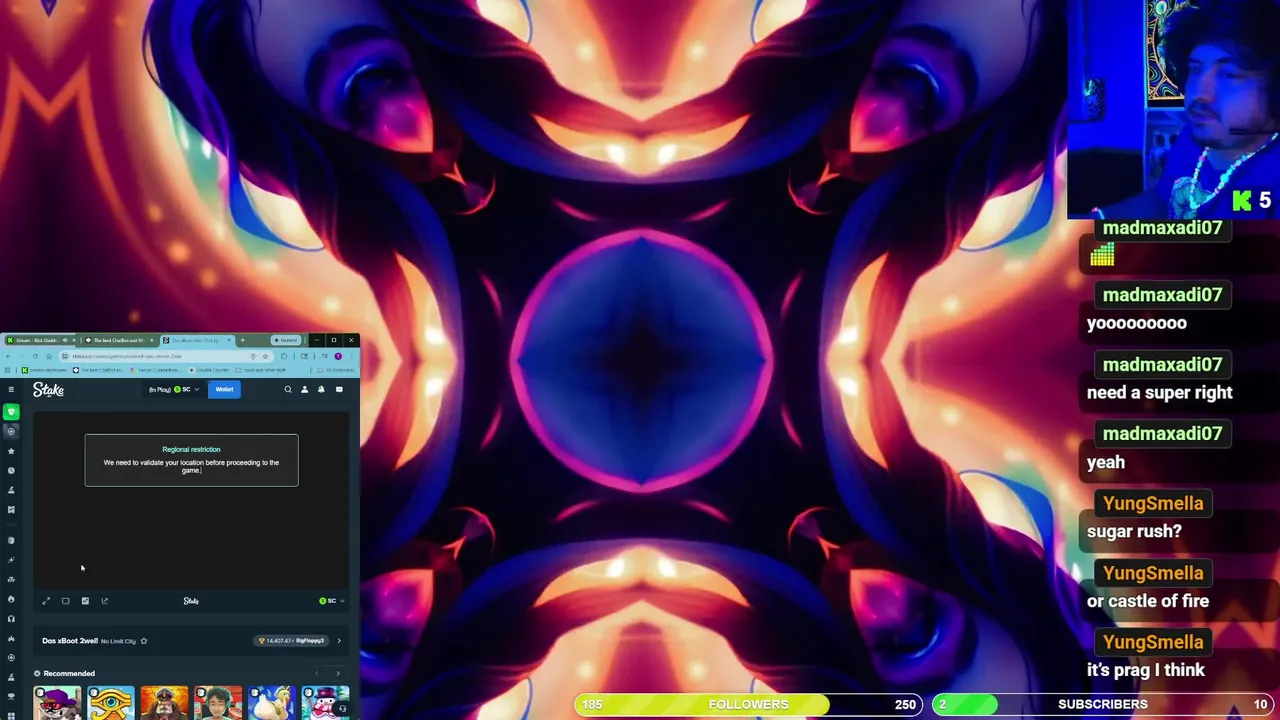Switch game to theatre mode
Image resolution: width=1280 pixels, height=720 pixels.
[66, 601]
